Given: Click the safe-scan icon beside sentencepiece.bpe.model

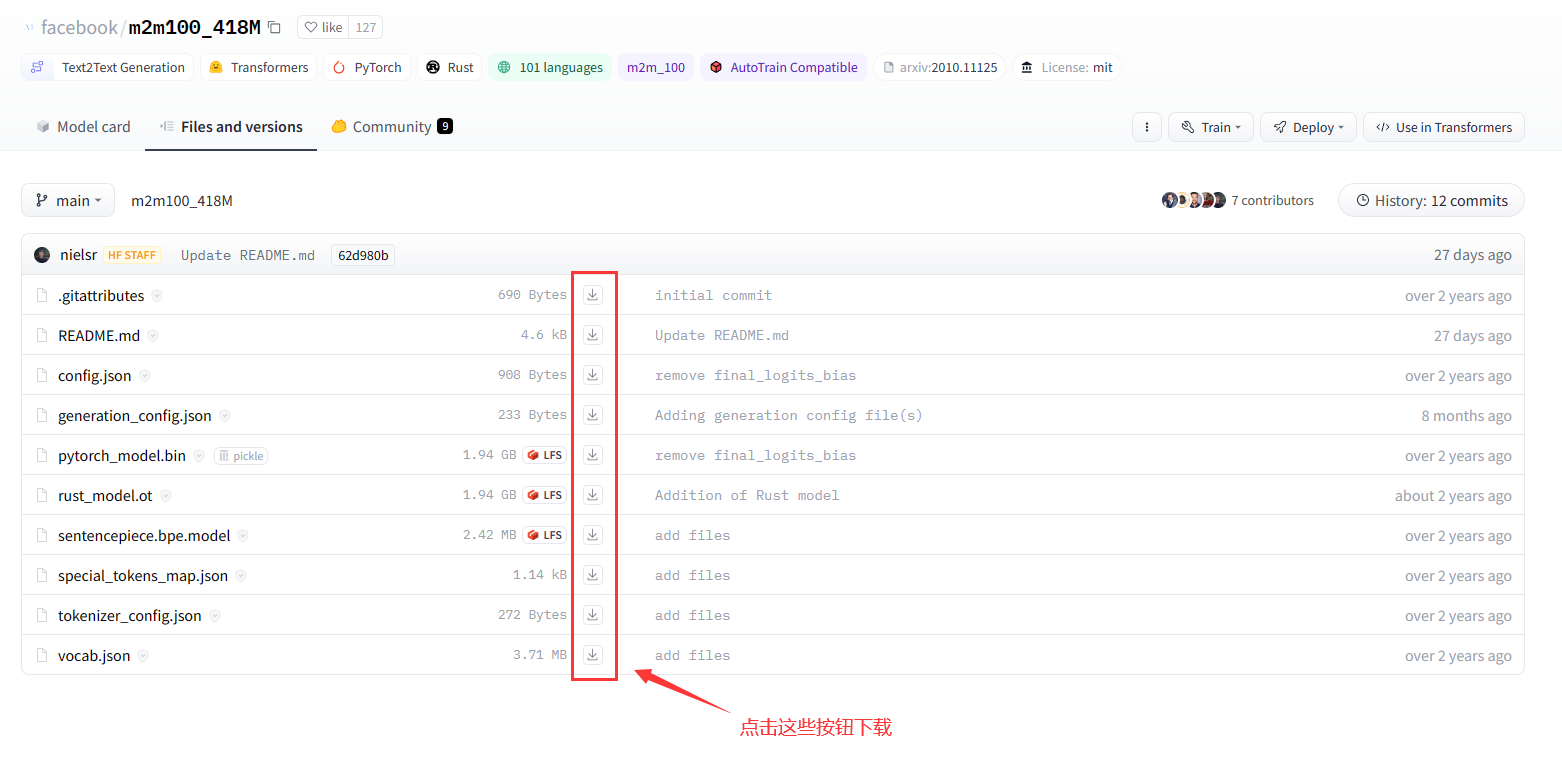Looking at the screenshot, I should (x=243, y=536).
